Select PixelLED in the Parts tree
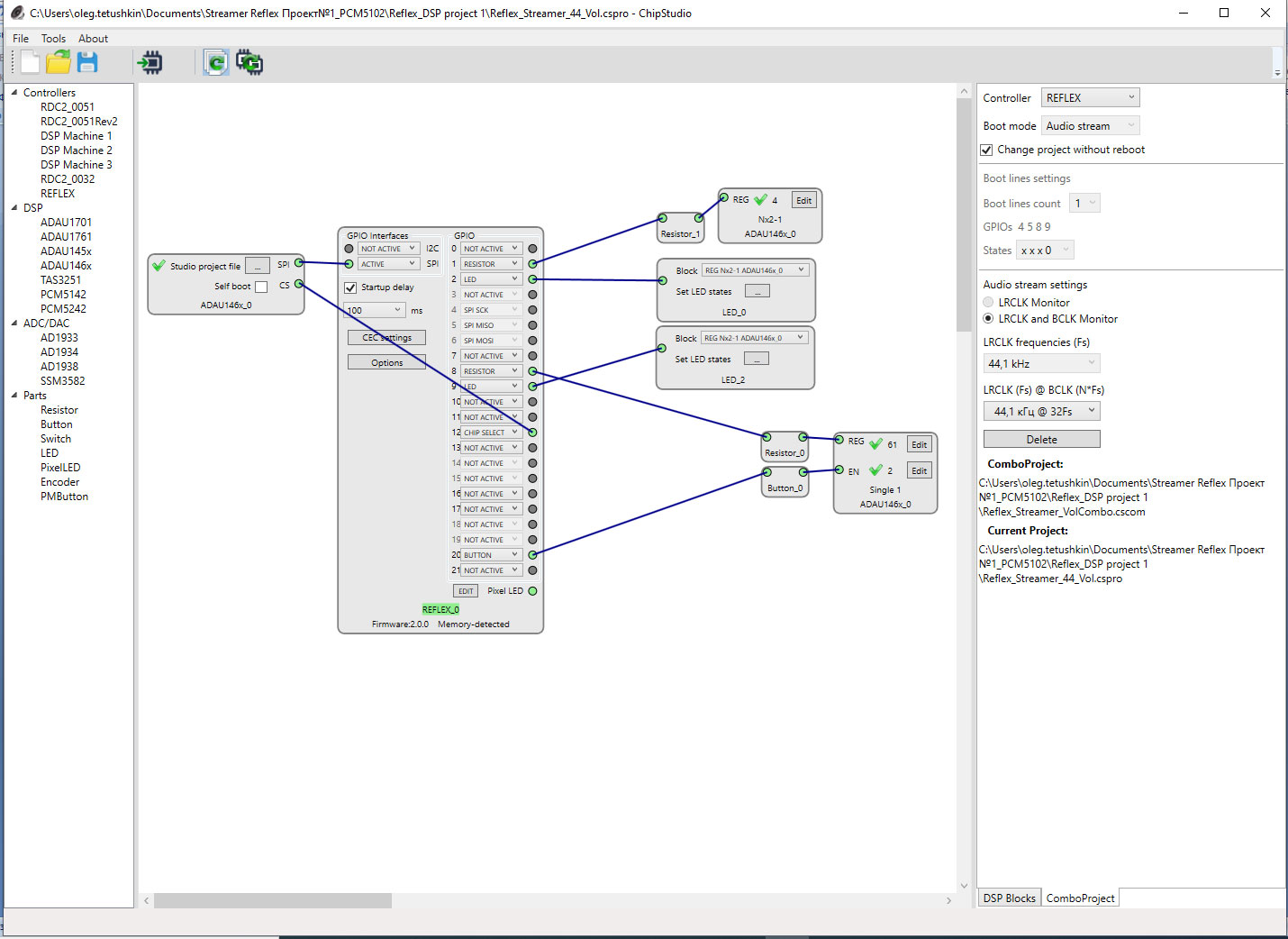Screen dimensions: 1288x939 coord(60,467)
